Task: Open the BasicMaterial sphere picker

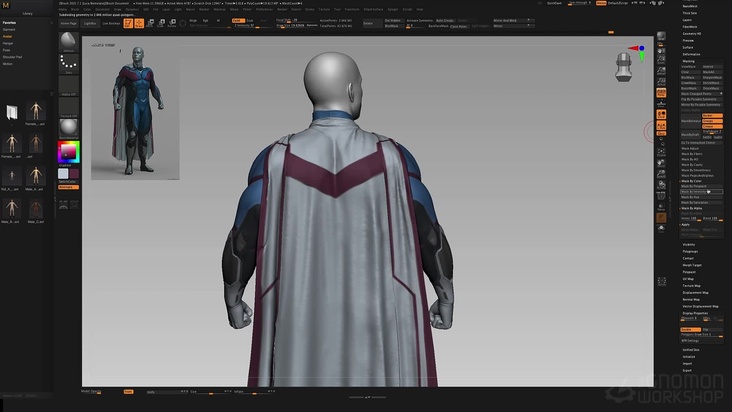Action: (69, 128)
